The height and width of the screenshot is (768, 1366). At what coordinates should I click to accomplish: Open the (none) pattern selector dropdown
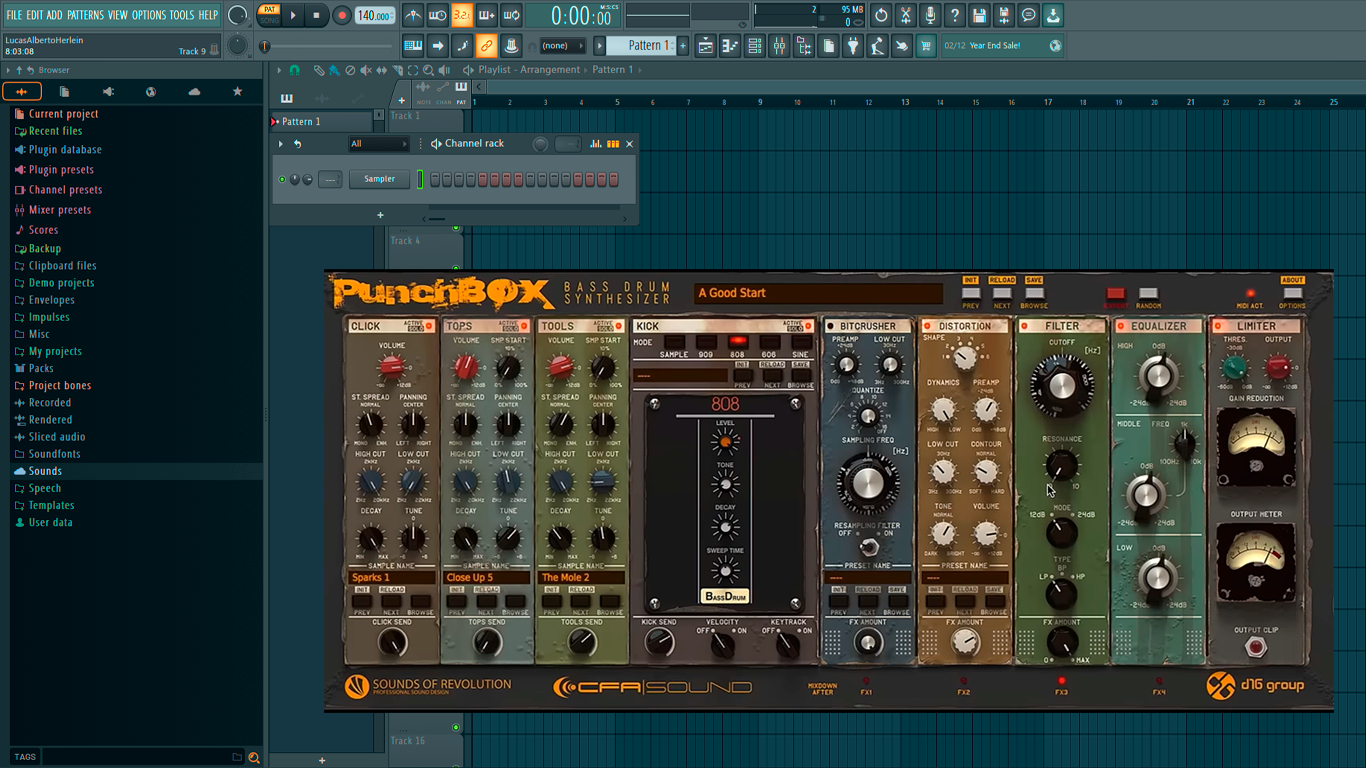(x=561, y=46)
